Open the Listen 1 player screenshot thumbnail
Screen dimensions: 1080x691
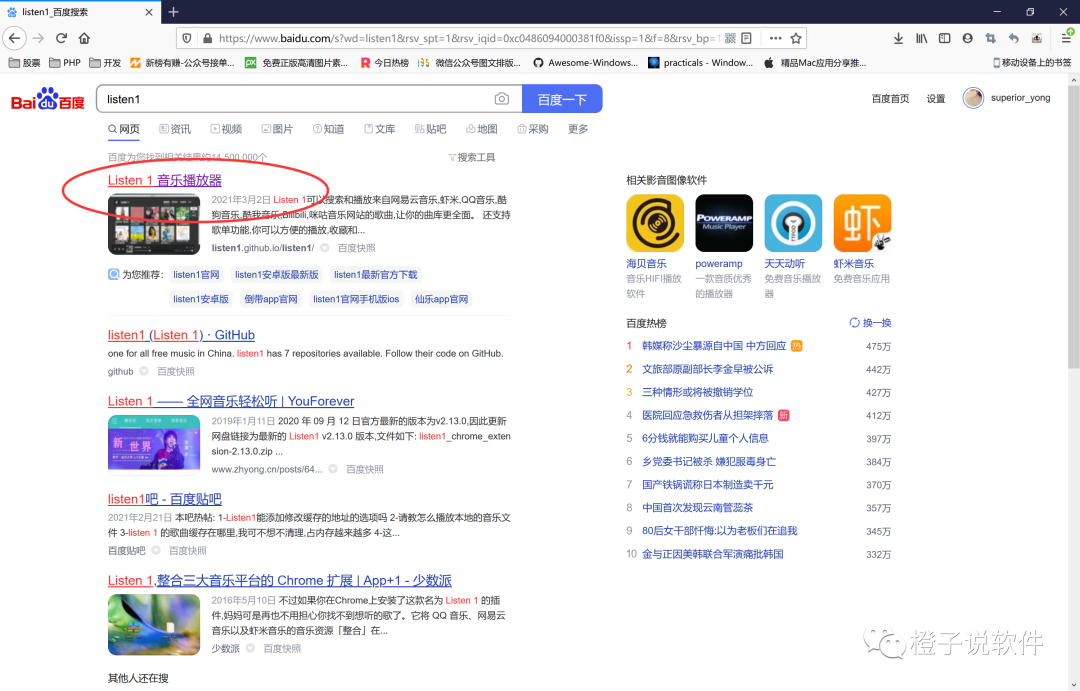coord(154,225)
